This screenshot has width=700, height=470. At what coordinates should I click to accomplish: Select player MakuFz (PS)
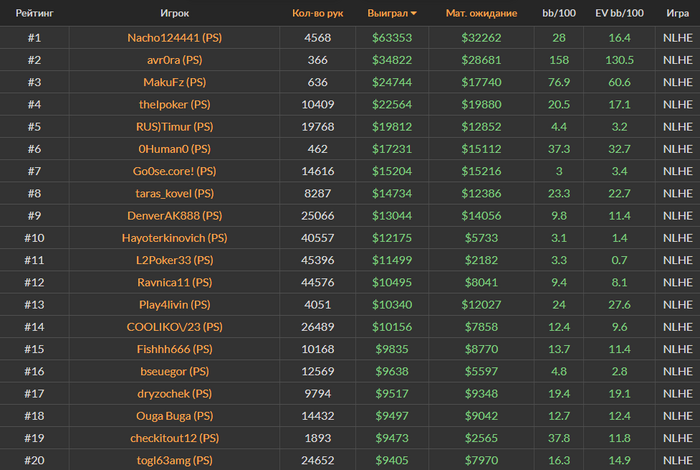pyautogui.click(x=174, y=82)
